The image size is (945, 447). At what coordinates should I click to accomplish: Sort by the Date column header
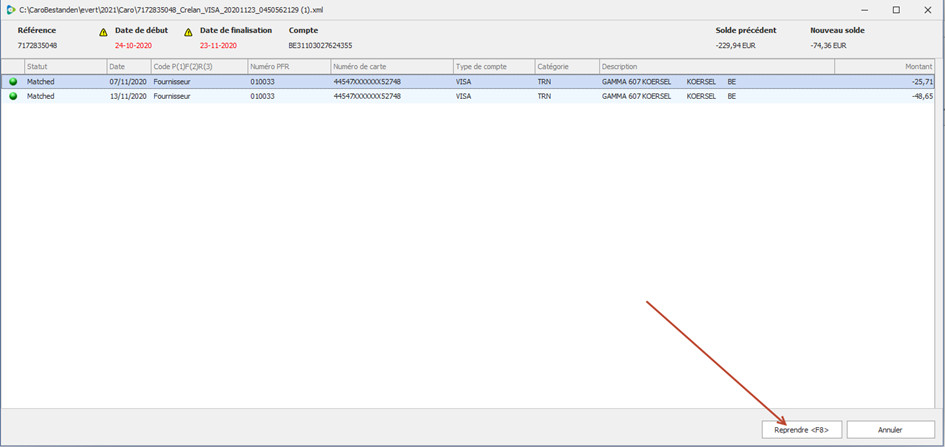[128, 66]
